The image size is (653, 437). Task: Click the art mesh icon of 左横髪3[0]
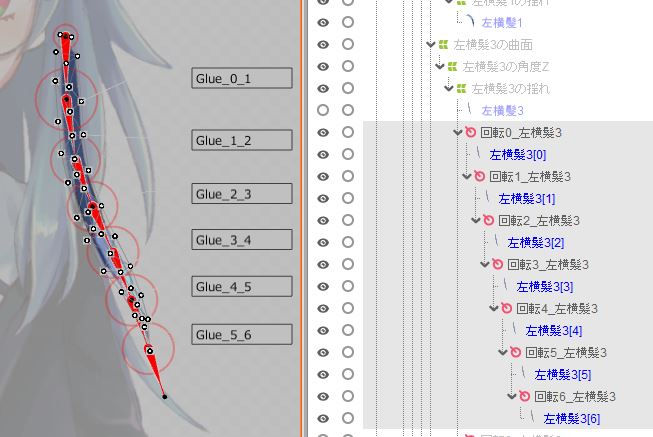pyautogui.click(x=479, y=154)
